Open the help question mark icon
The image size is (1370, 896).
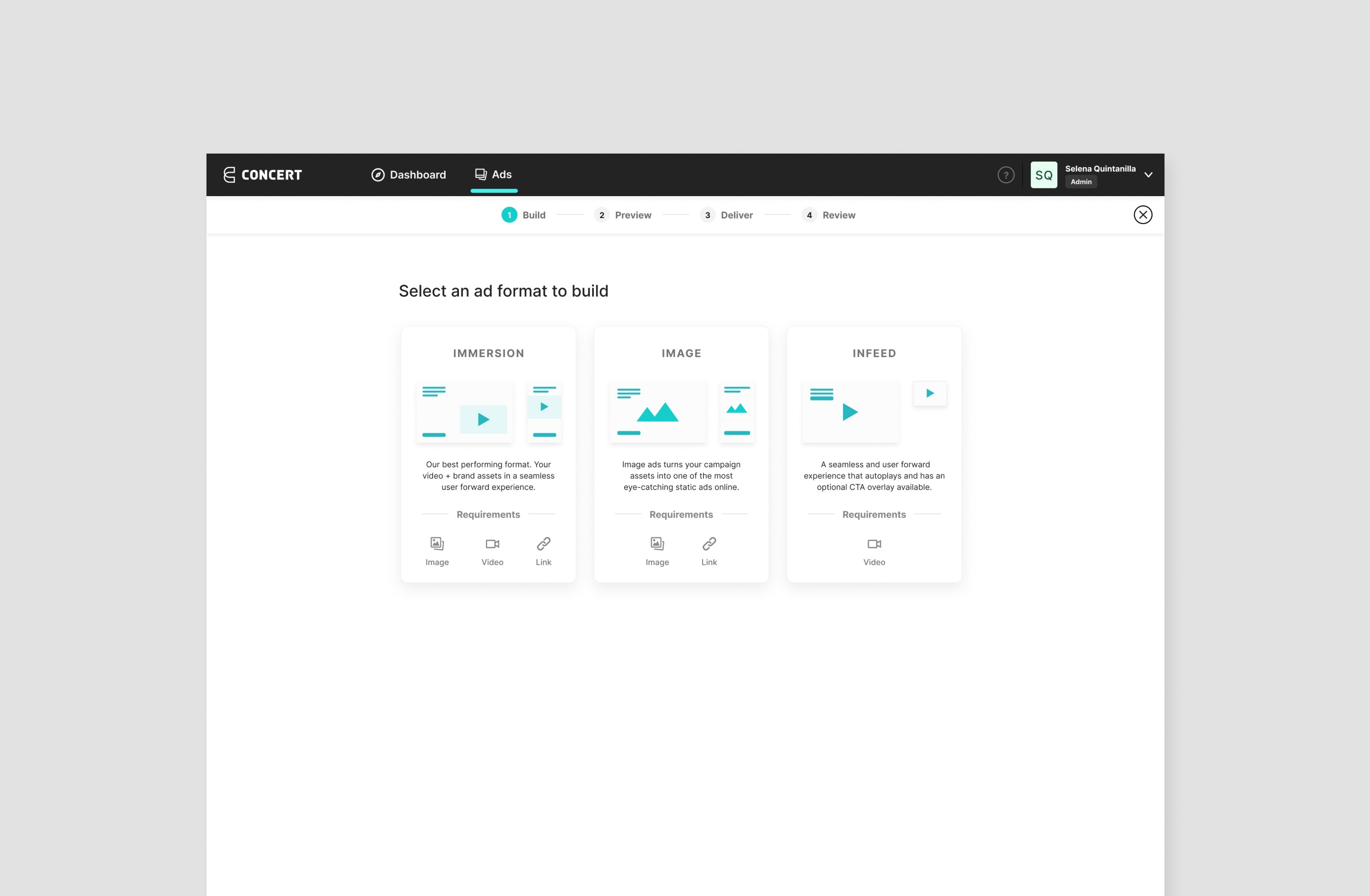(x=1005, y=175)
